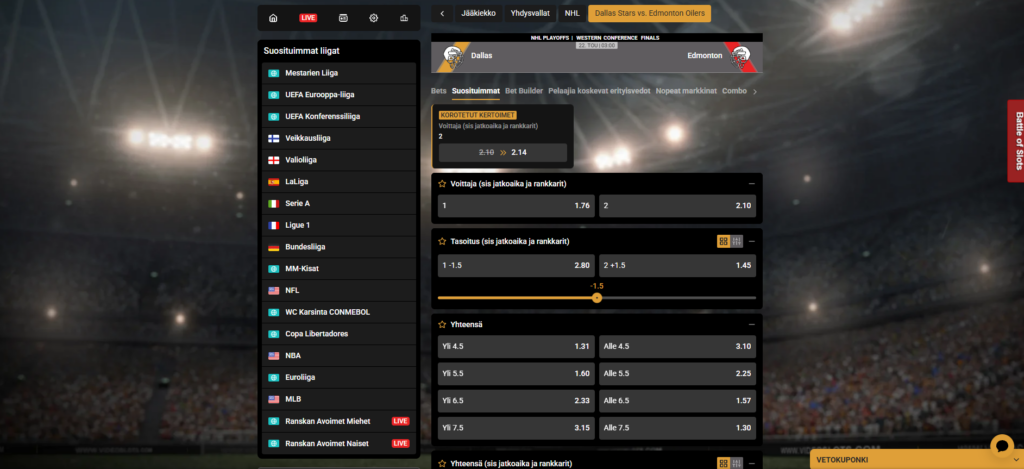This screenshot has height=469, width=1024.
Task: Bet Alle 7.5 at 1.30
Action: pos(677,428)
